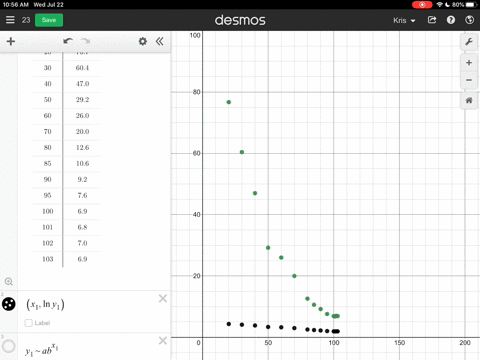Select x-value cell 95 in table
This screenshot has width=480, height=360.
47,196
